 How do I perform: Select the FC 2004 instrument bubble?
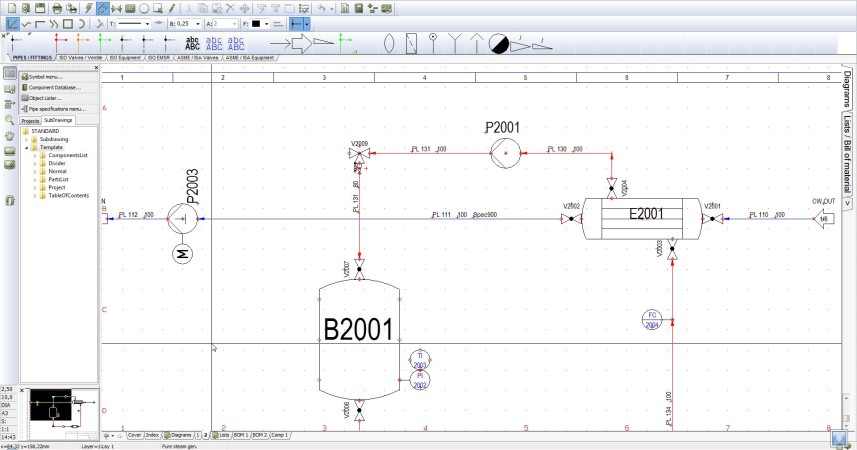652,320
